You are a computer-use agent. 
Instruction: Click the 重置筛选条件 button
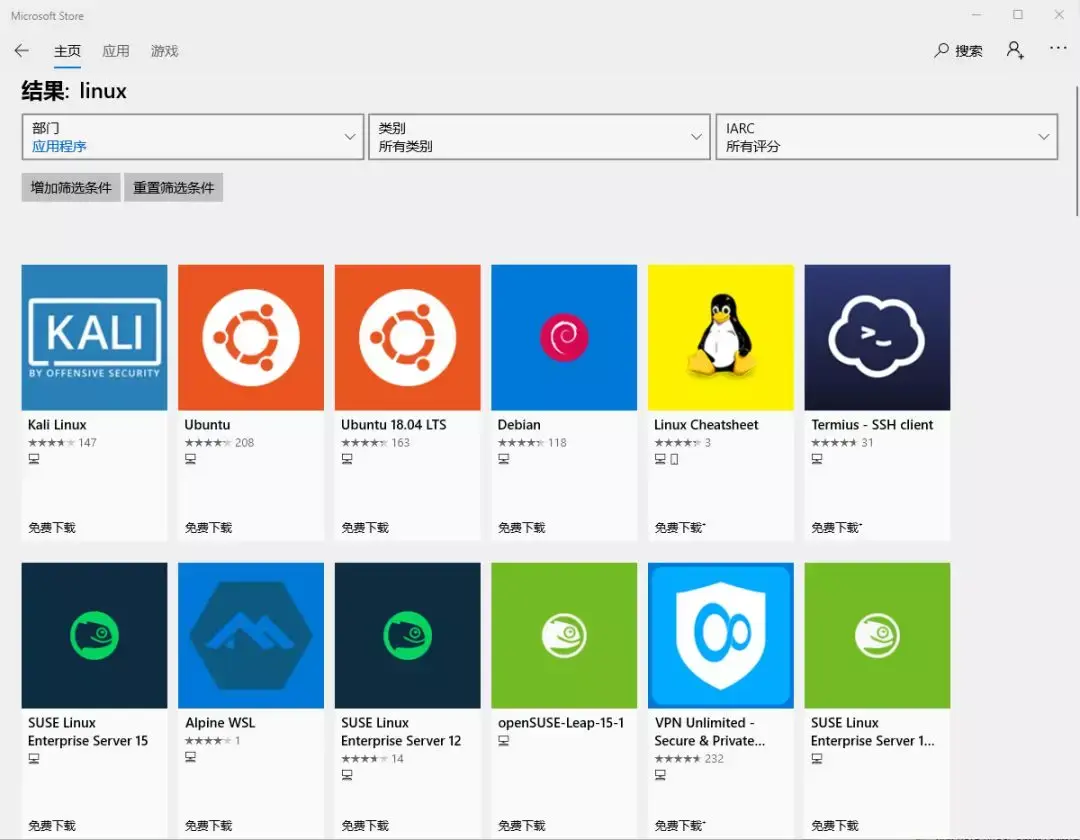(x=173, y=187)
